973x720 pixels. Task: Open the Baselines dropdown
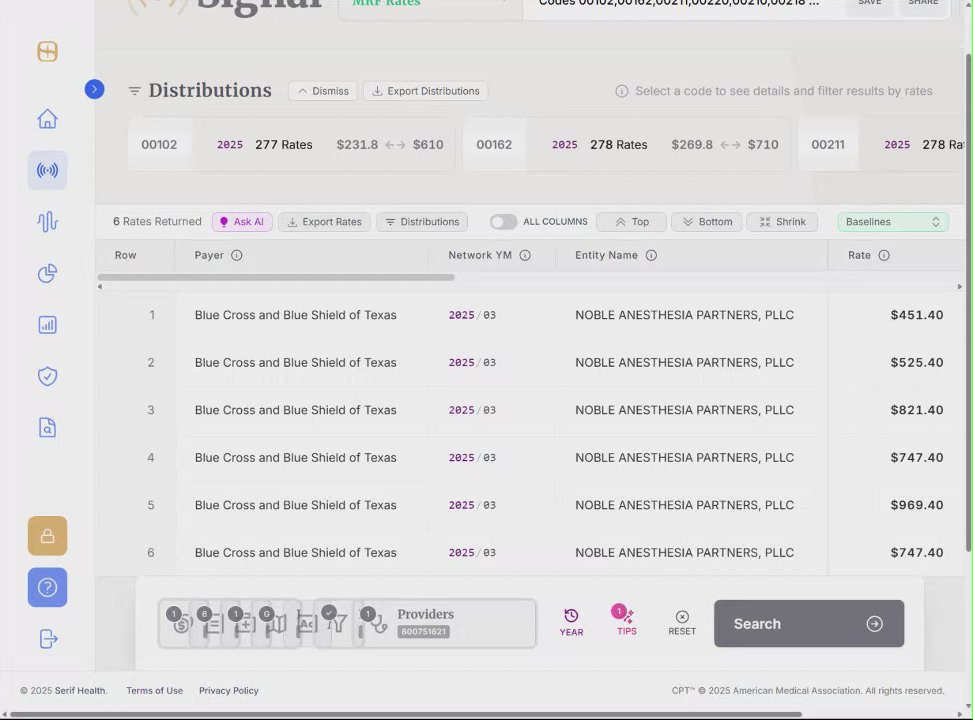coord(893,222)
